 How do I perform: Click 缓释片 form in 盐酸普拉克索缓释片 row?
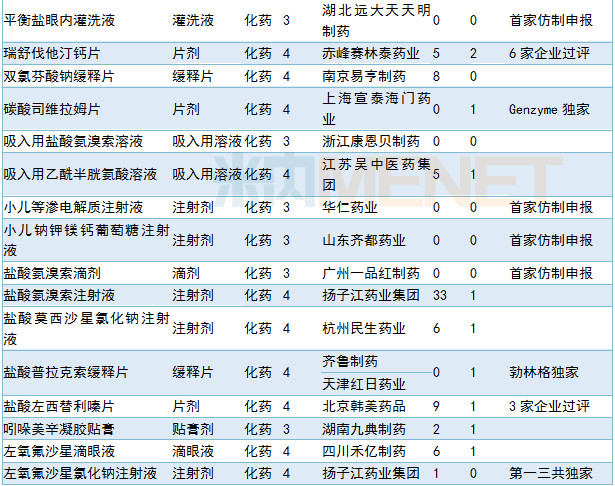coord(193,372)
